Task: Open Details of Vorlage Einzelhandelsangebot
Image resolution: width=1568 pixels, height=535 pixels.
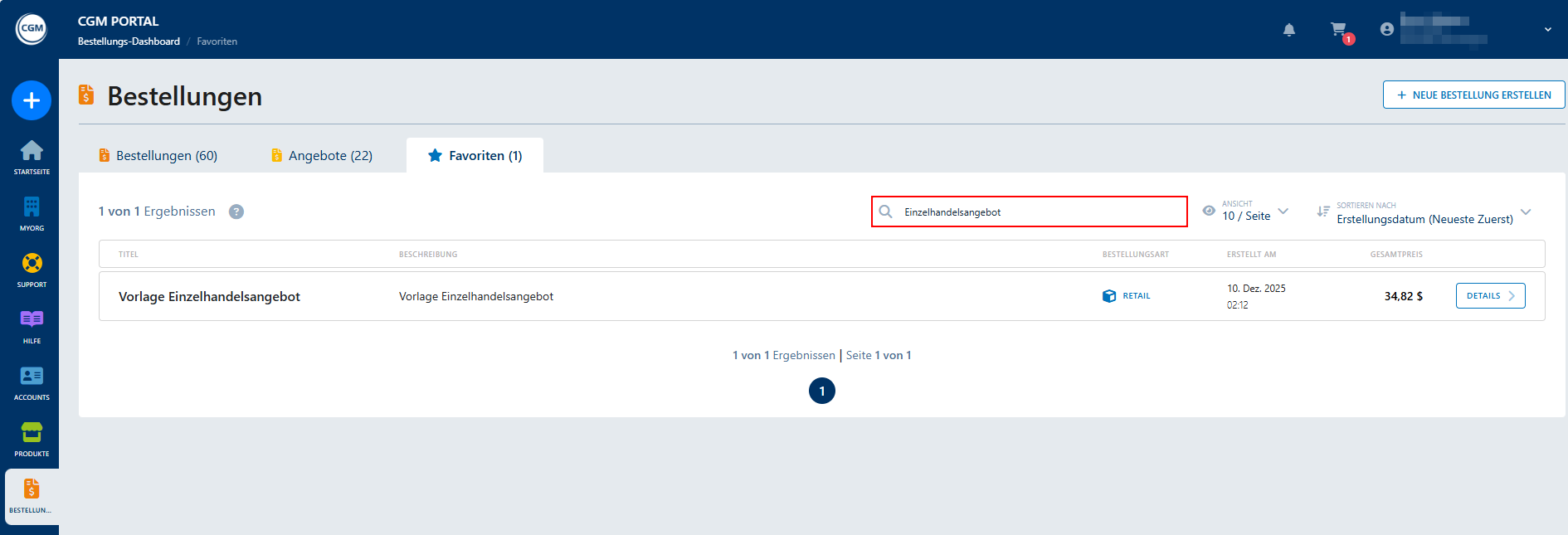Action: pyautogui.click(x=1490, y=296)
